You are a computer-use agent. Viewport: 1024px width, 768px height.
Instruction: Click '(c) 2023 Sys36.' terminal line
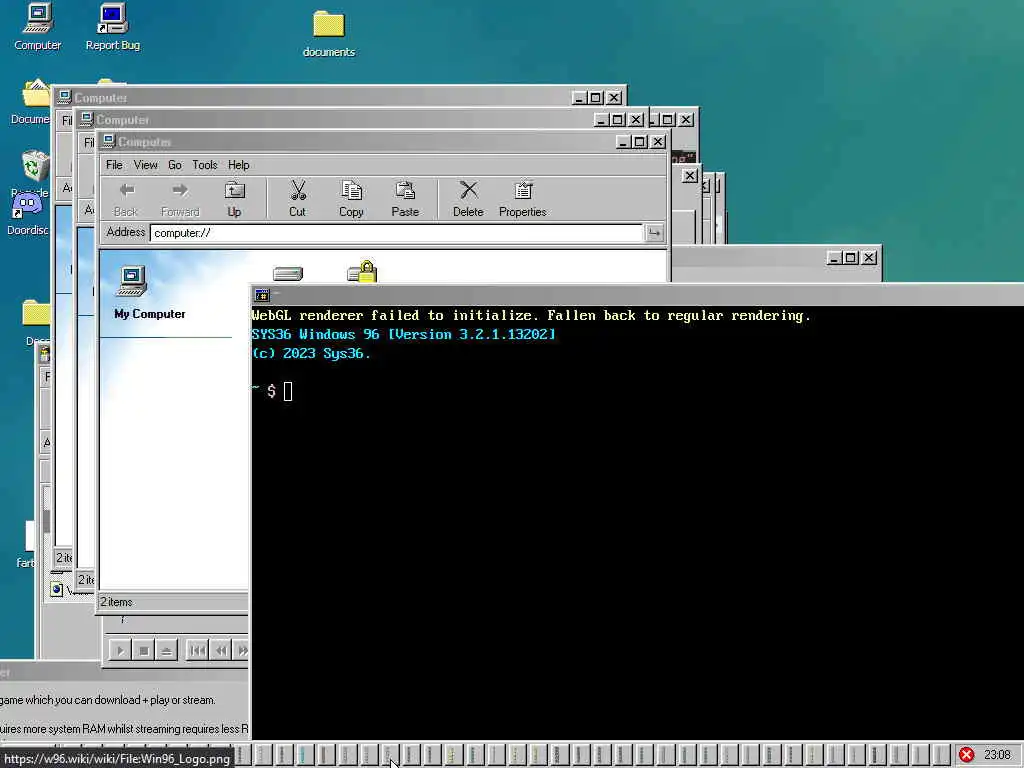click(311, 353)
